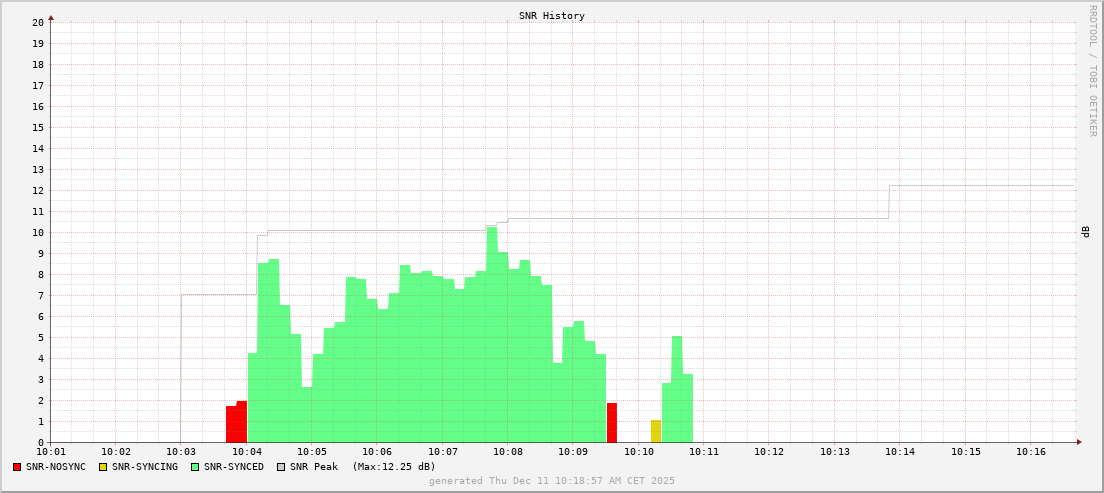
Task: Click the tallest green bar reaching 10 dB
Action: pos(491,330)
